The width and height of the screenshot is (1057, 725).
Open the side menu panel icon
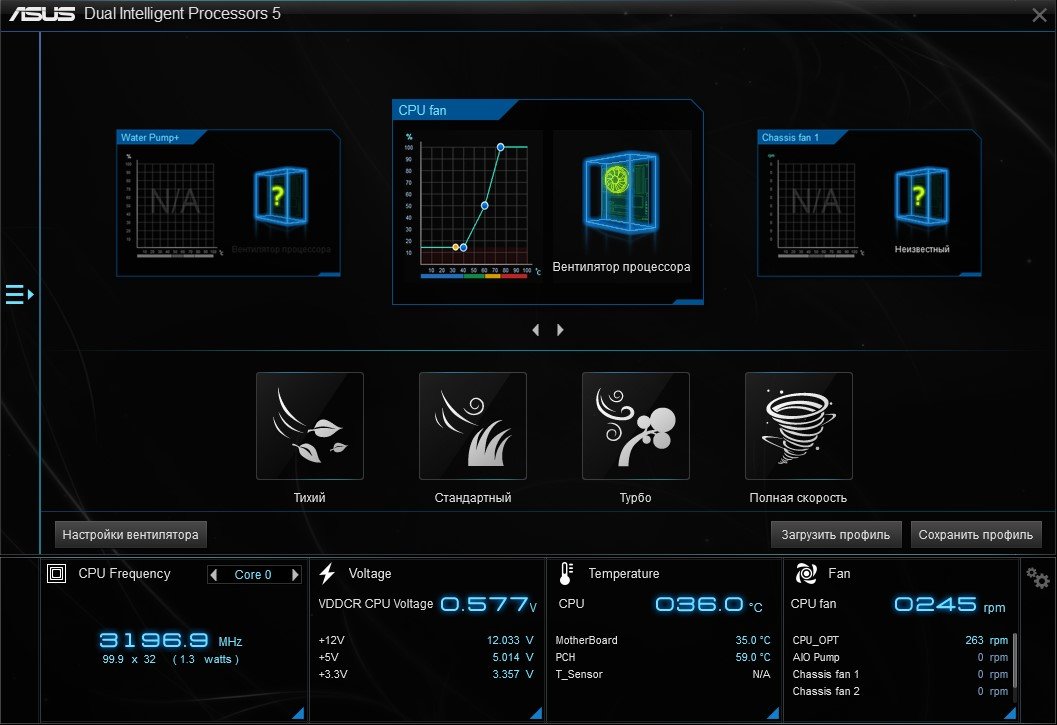[20, 295]
